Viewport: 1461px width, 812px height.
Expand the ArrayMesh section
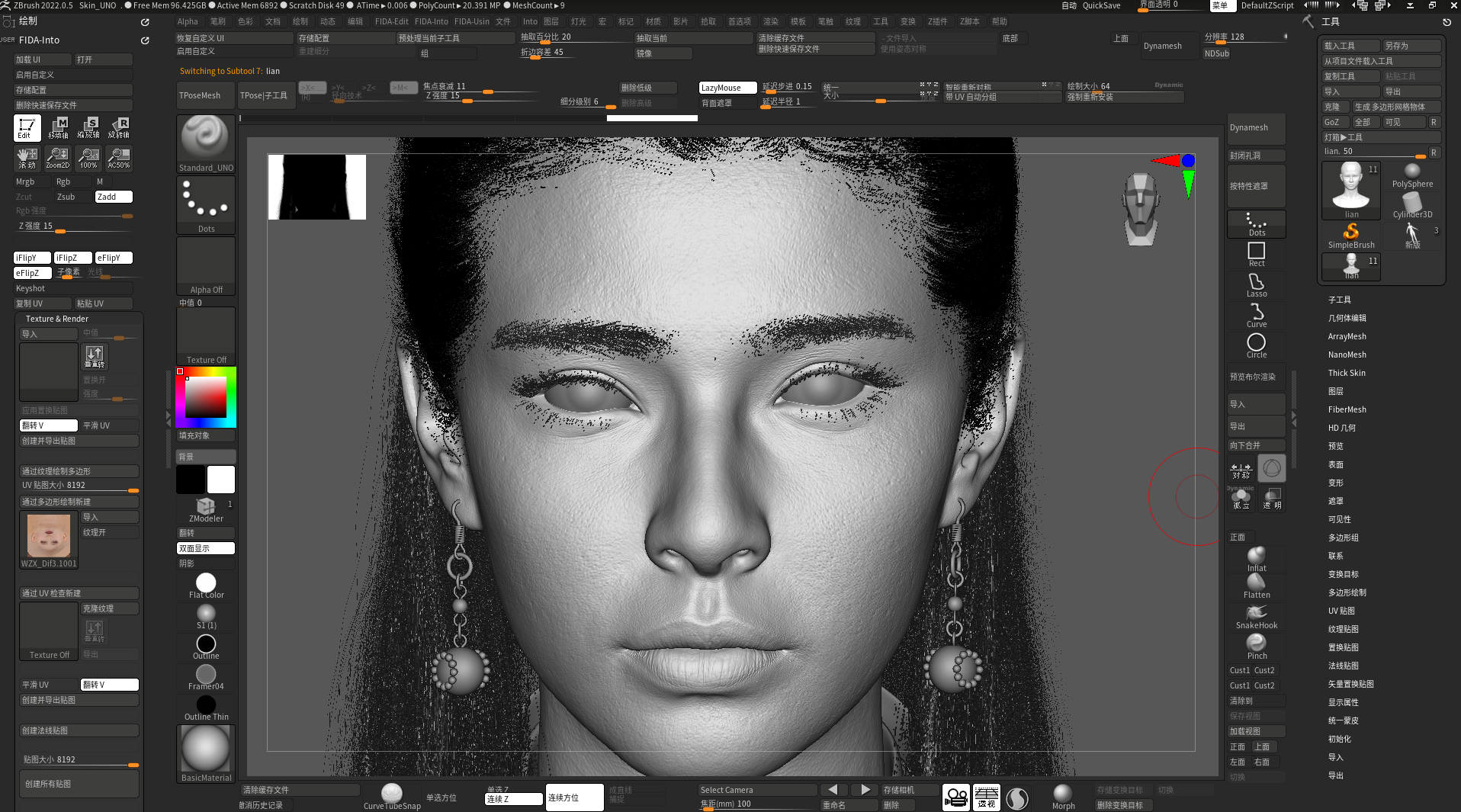tap(1347, 336)
